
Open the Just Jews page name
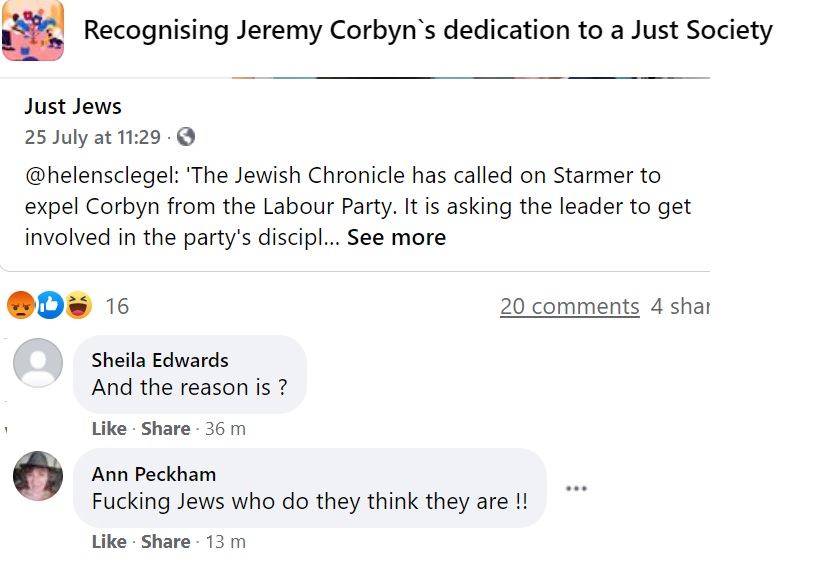click(73, 106)
